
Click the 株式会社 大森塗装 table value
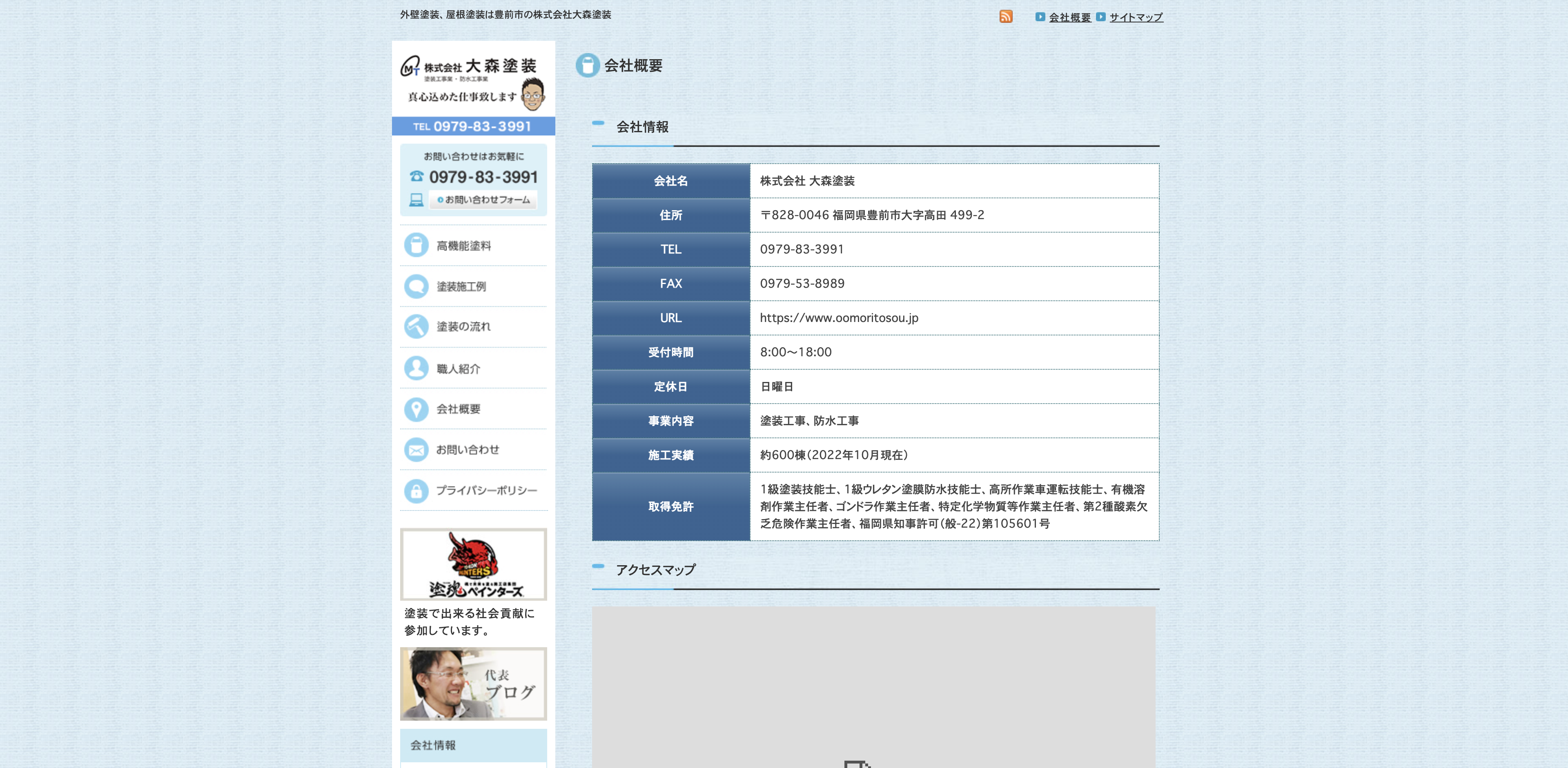point(807,181)
